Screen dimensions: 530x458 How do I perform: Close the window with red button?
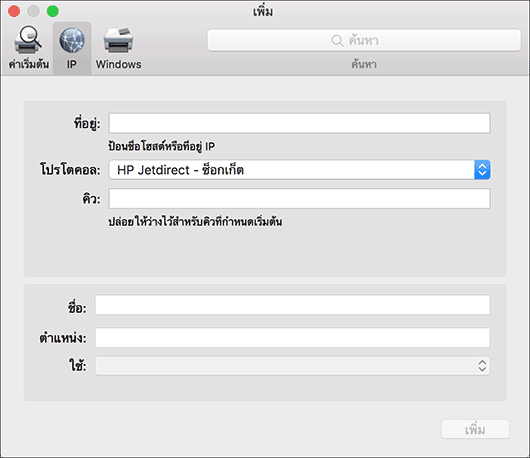(14, 11)
